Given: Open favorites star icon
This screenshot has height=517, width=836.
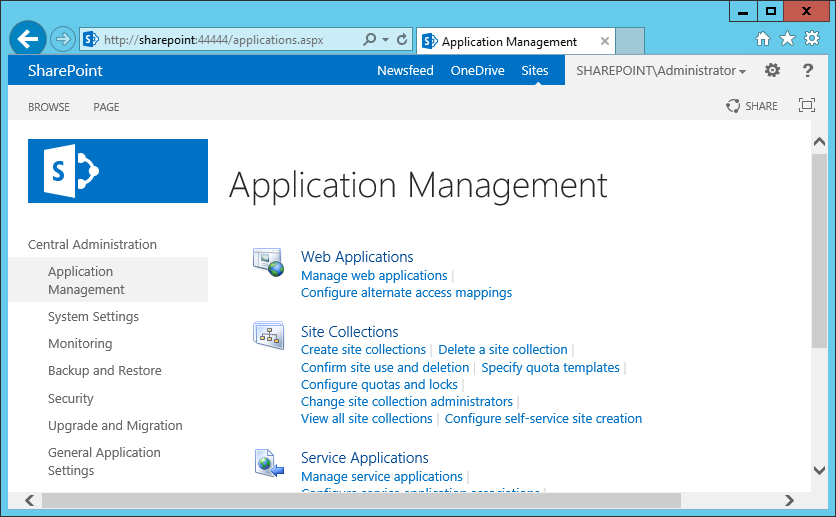Looking at the screenshot, I should click(x=787, y=39).
